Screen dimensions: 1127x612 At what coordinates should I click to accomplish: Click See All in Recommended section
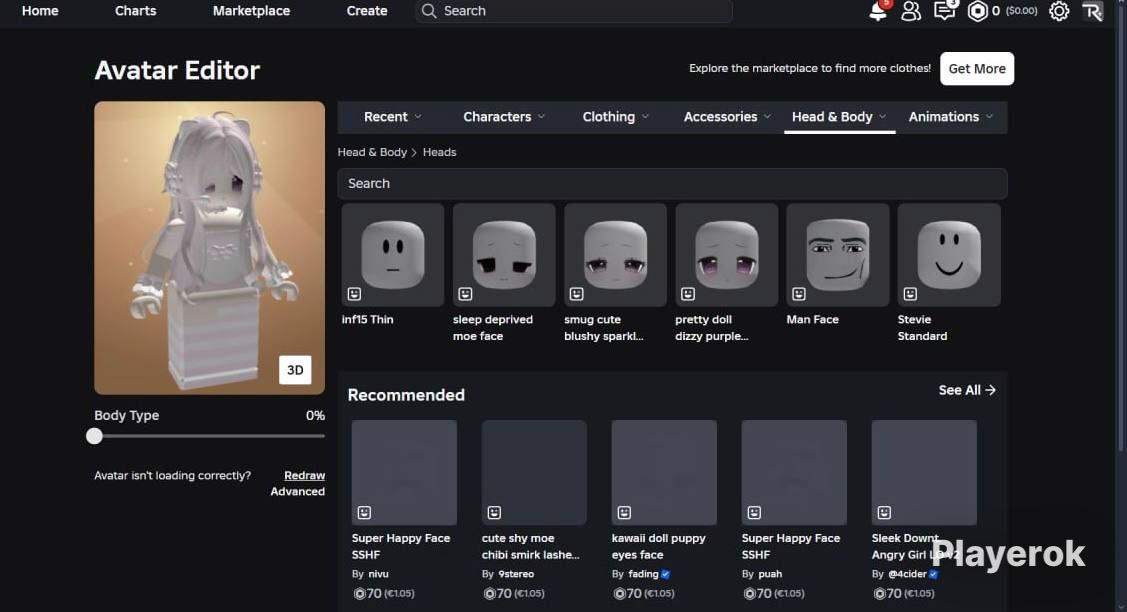(x=967, y=390)
